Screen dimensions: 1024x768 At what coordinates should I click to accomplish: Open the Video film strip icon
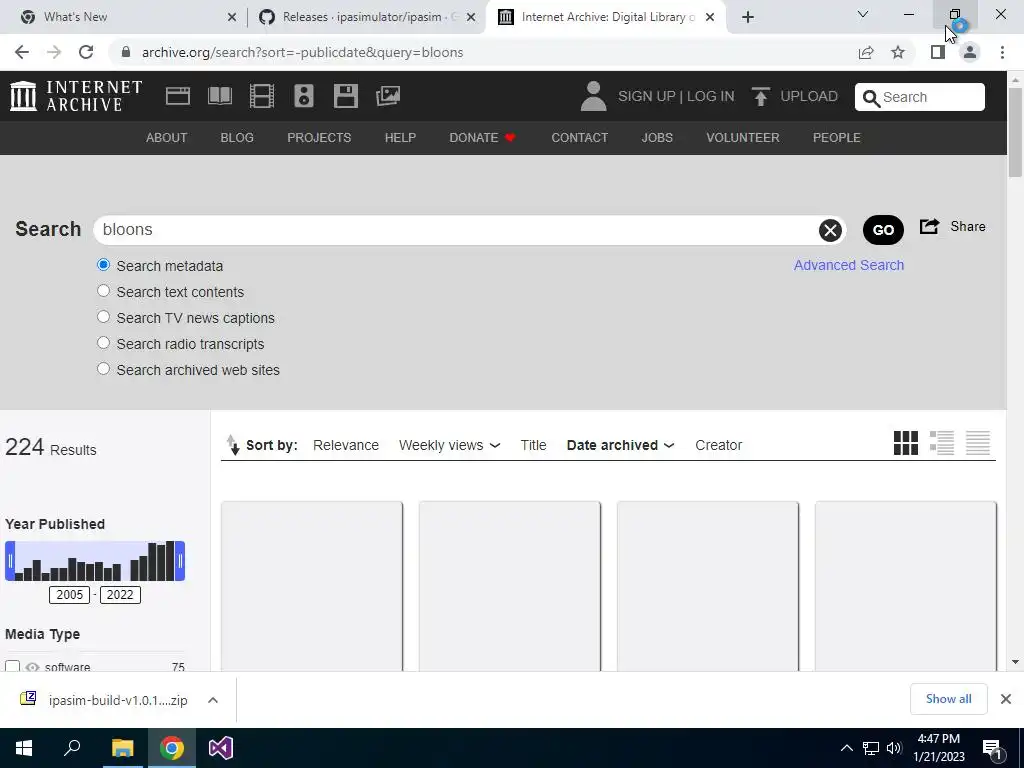coord(262,96)
